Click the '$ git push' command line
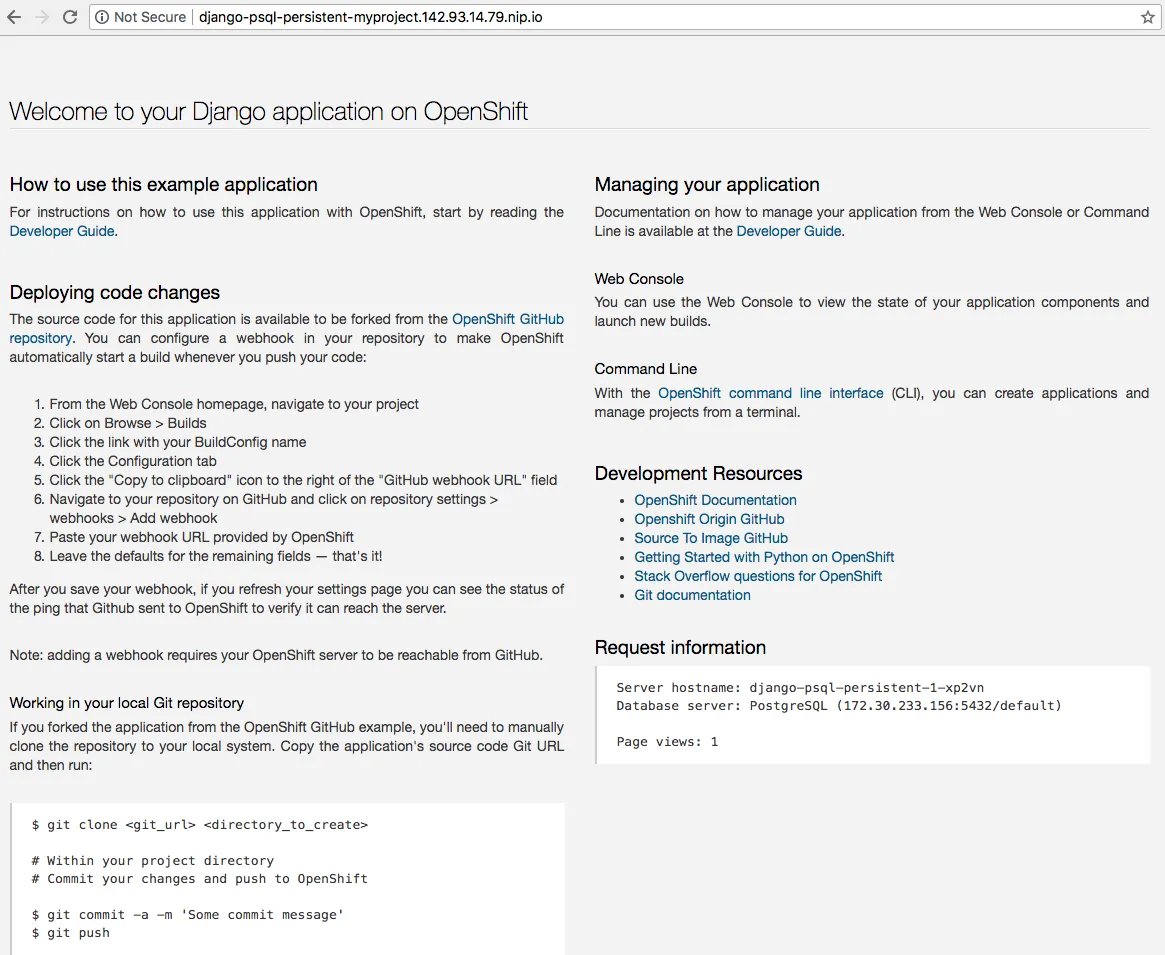This screenshot has height=955, width=1165. (x=71, y=933)
